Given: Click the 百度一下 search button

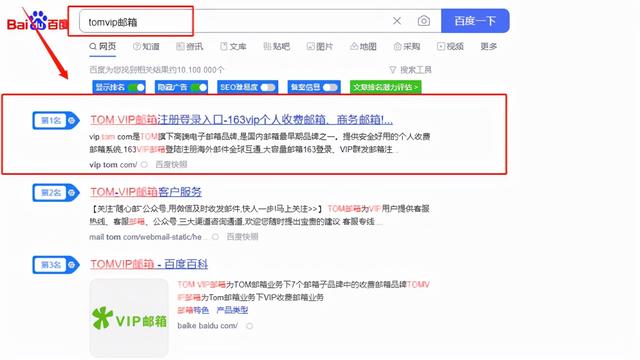Looking at the screenshot, I should [x=475, y=21].
